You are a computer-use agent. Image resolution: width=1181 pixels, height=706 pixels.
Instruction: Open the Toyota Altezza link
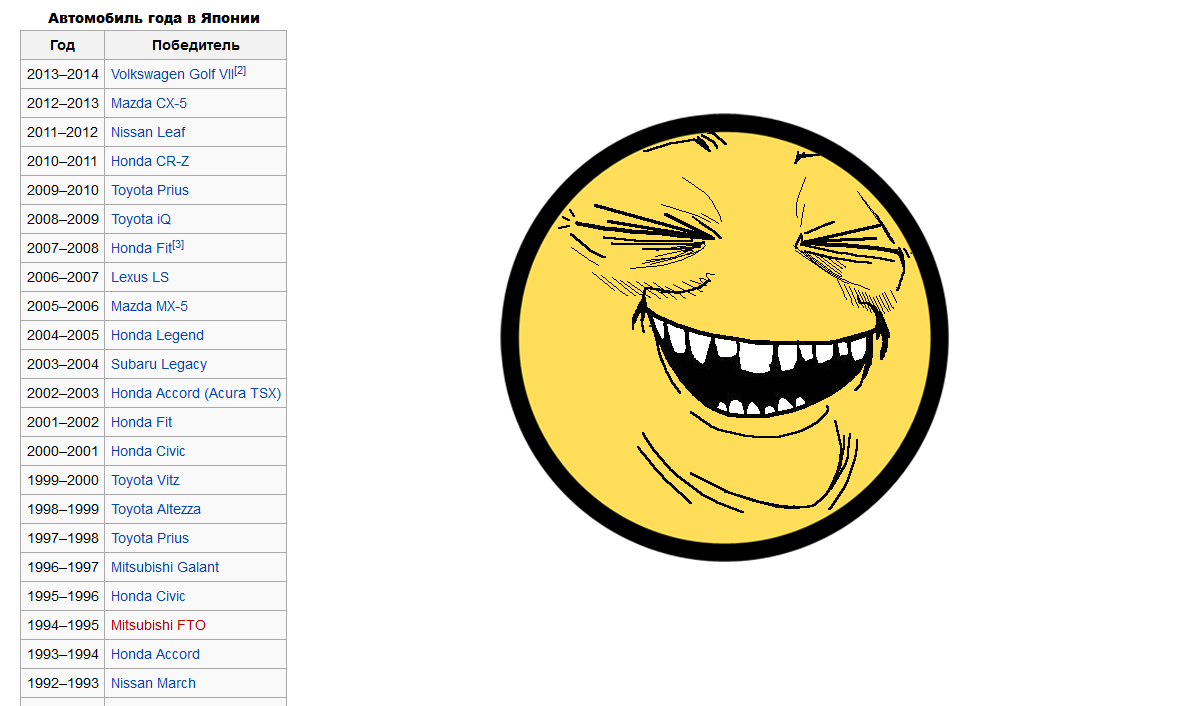[x=156, y=509]
